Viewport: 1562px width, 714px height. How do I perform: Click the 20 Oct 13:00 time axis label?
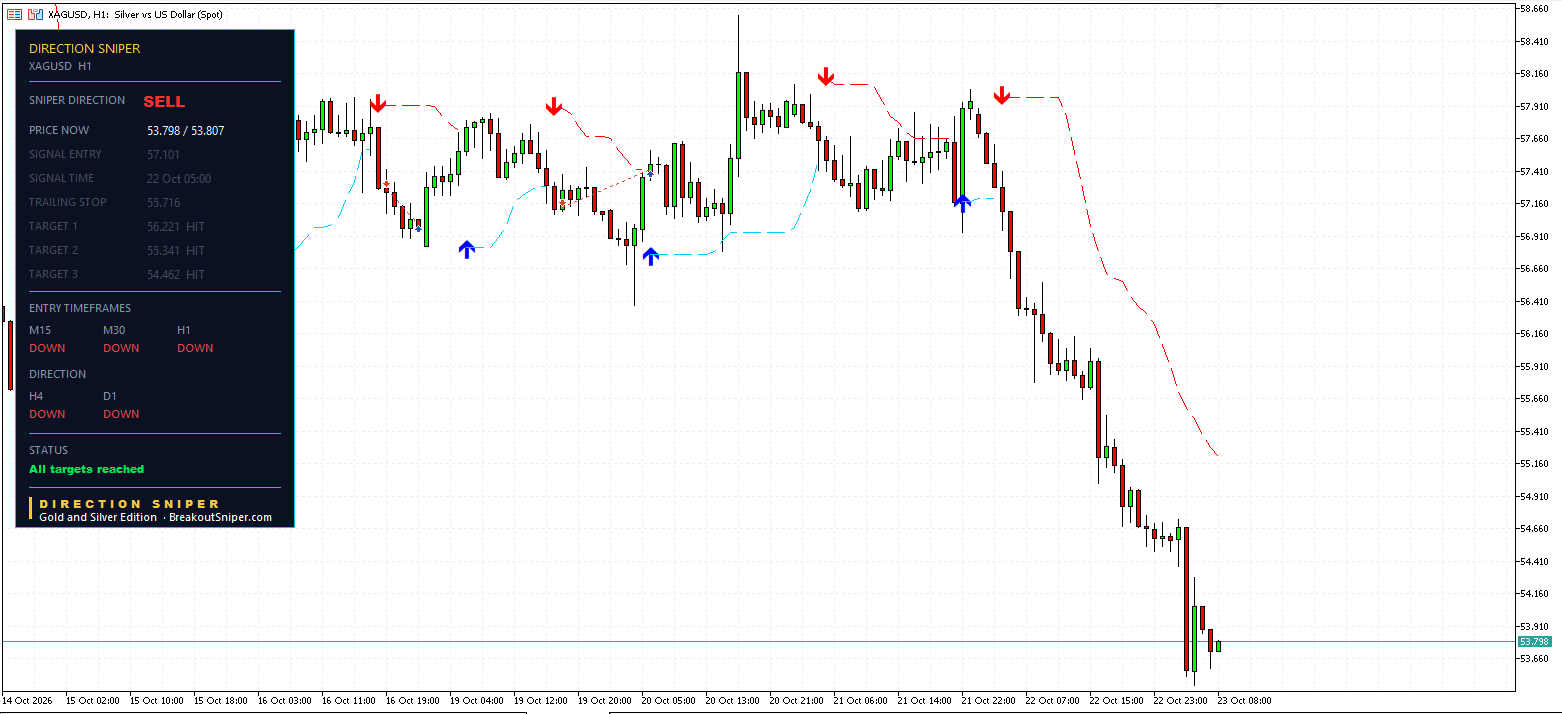[733, 701]
